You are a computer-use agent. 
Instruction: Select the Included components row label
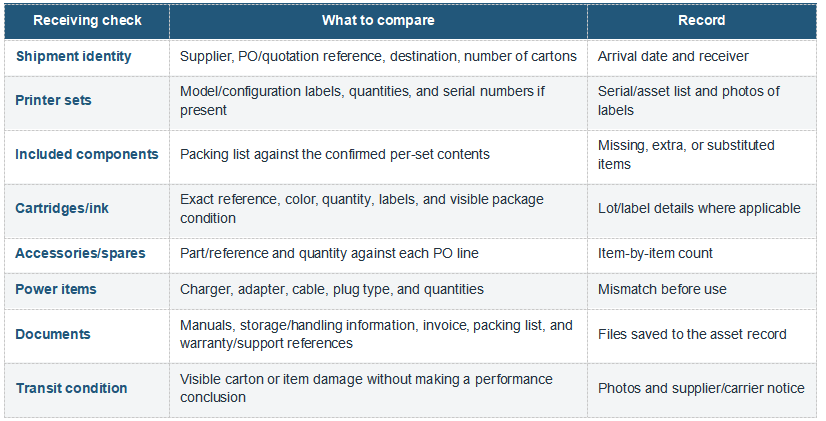87,154
